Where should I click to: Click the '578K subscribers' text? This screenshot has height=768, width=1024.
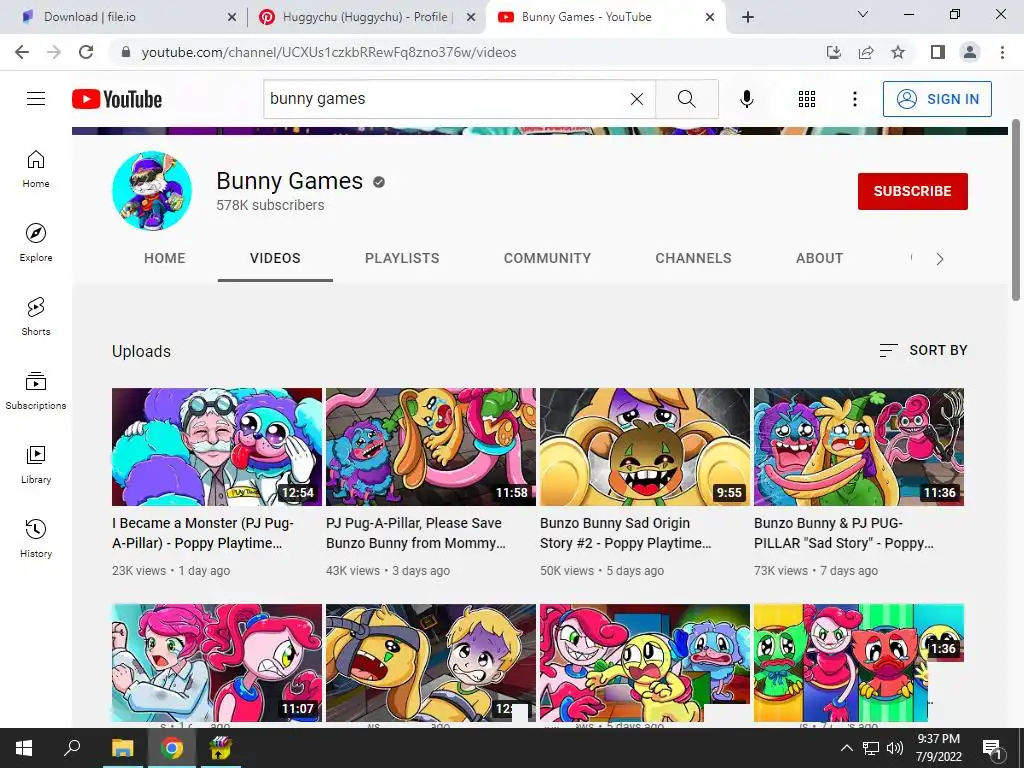click(270, 205)
